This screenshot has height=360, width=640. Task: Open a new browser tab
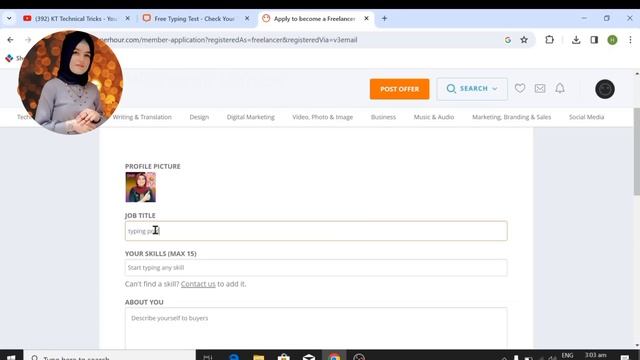click(x=384, y=18)
